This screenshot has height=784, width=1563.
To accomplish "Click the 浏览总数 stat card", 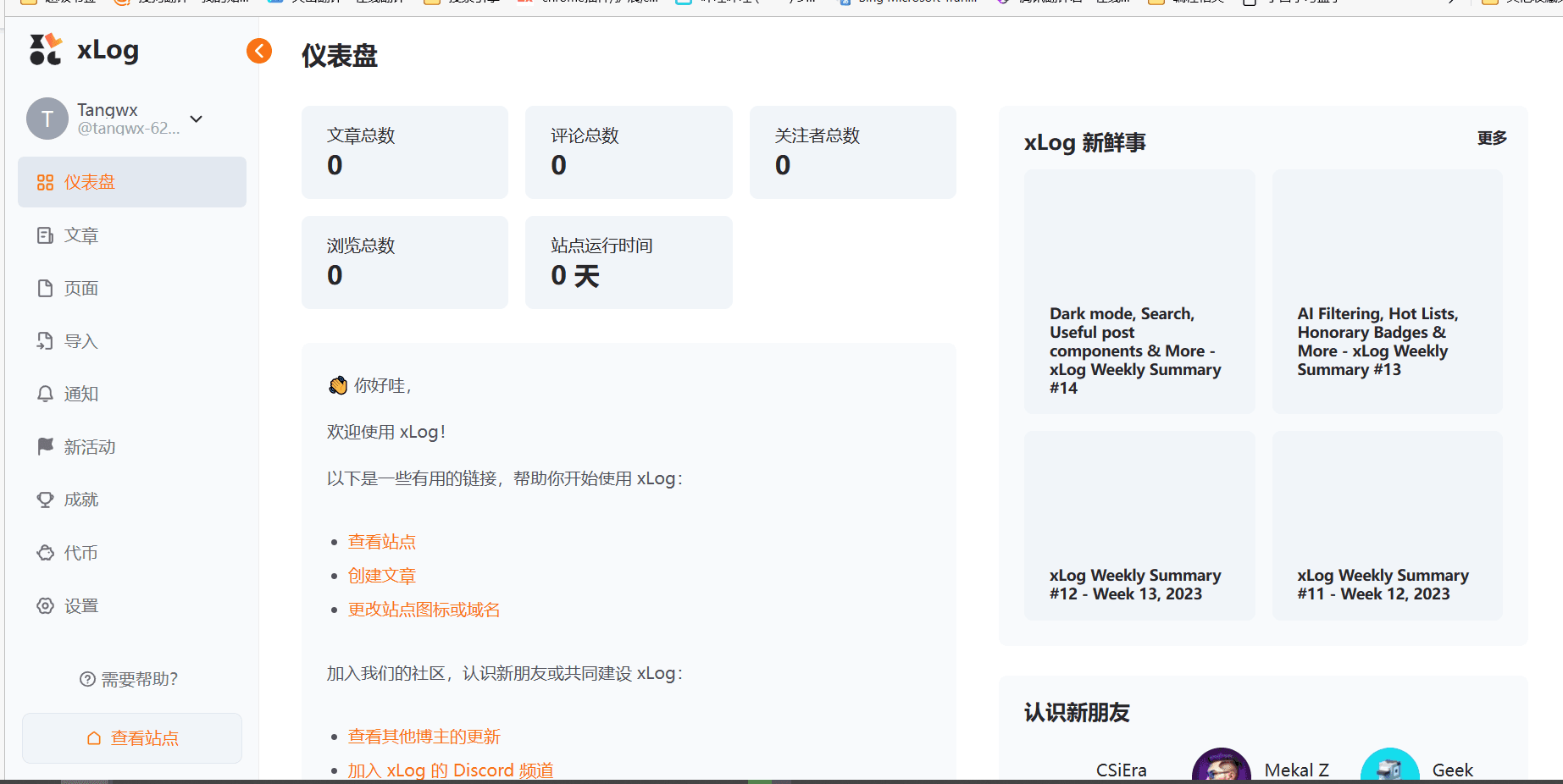I will tap(405, 262).
